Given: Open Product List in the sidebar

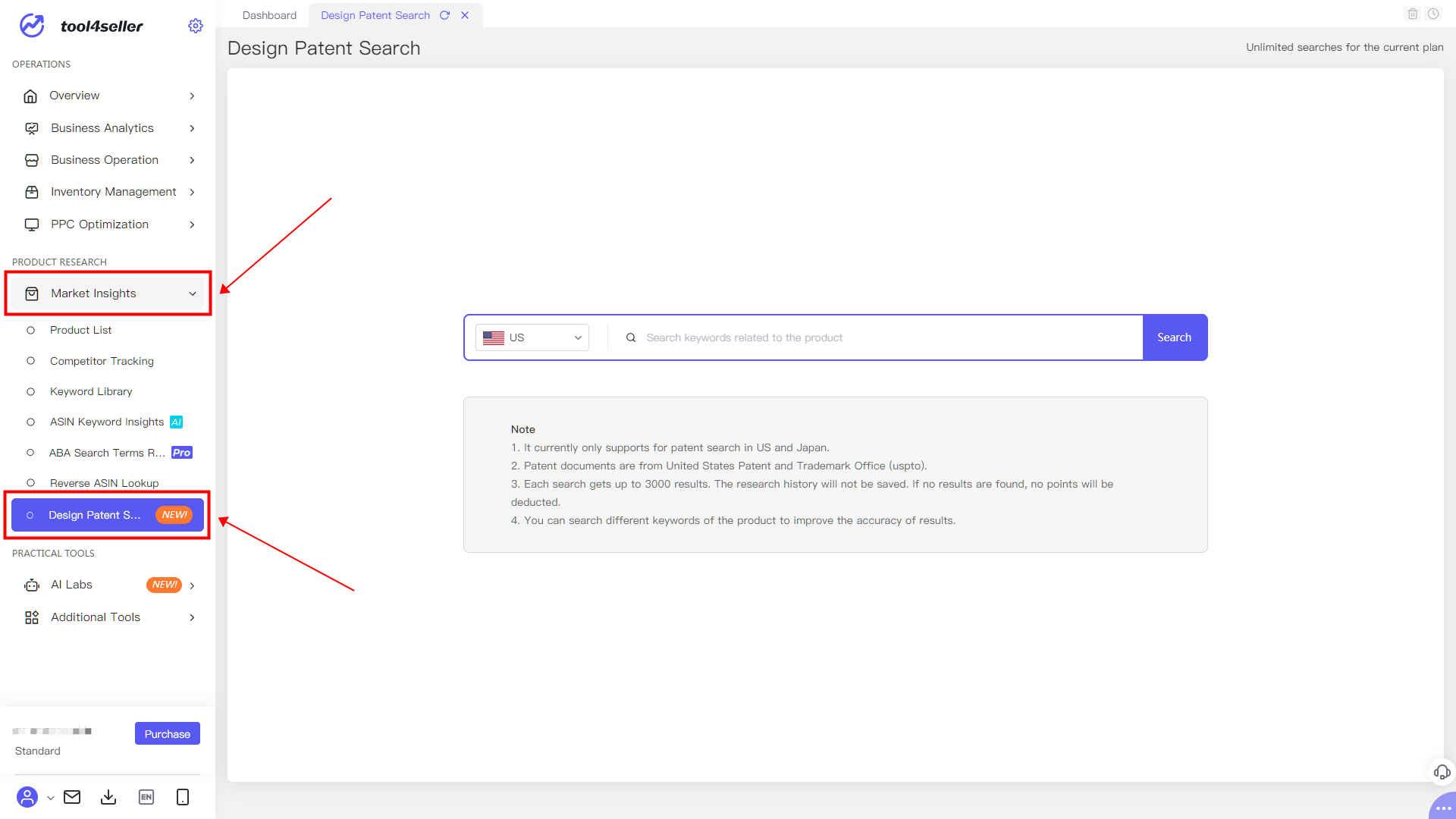Looking at the screenshot, I should click(x=81, y=330).
